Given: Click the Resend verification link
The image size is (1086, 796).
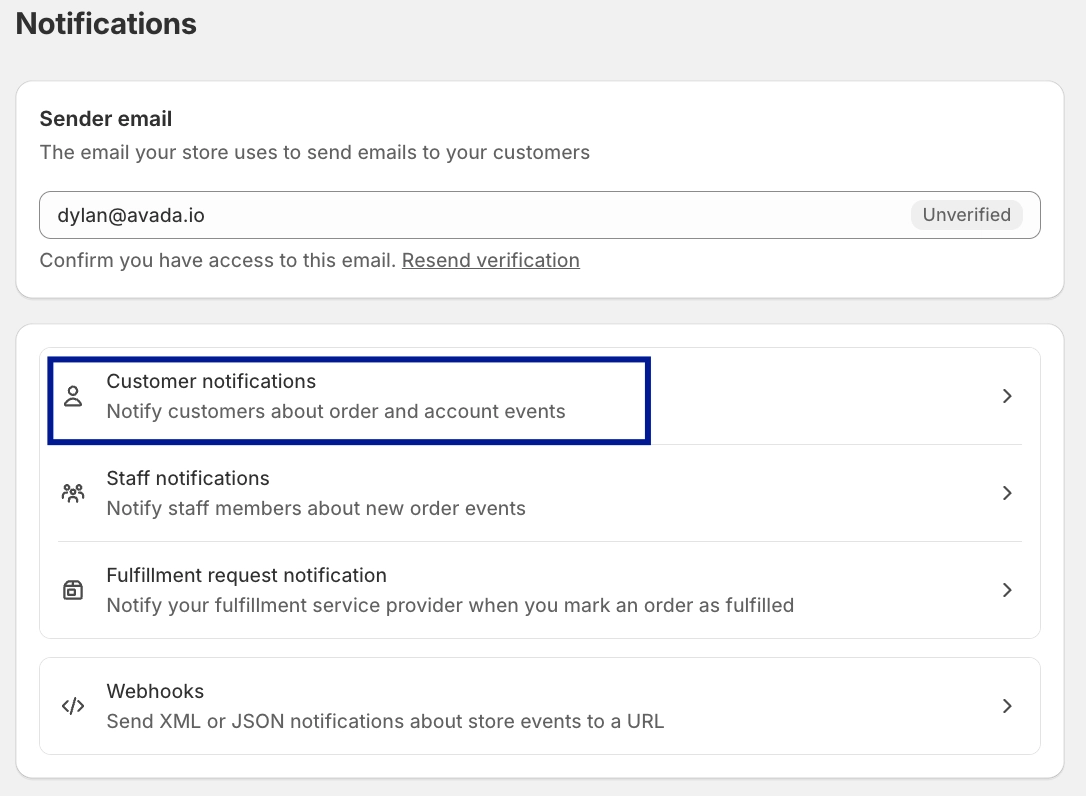Looking at the screenshot, I should (x=490, y=260).
